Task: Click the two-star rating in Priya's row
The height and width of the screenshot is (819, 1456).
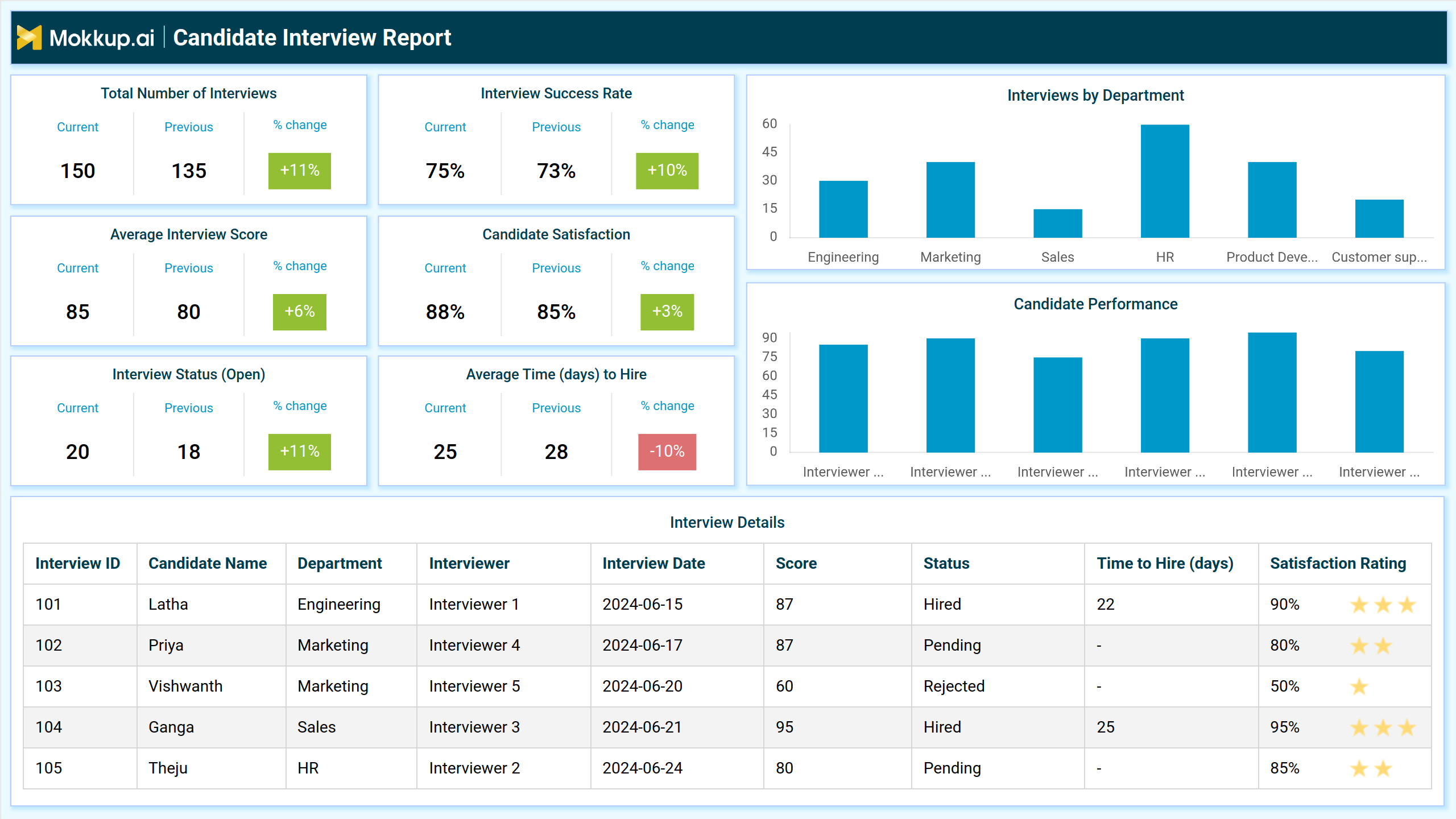Action: pyautogui.click(x=1371, y=645)
